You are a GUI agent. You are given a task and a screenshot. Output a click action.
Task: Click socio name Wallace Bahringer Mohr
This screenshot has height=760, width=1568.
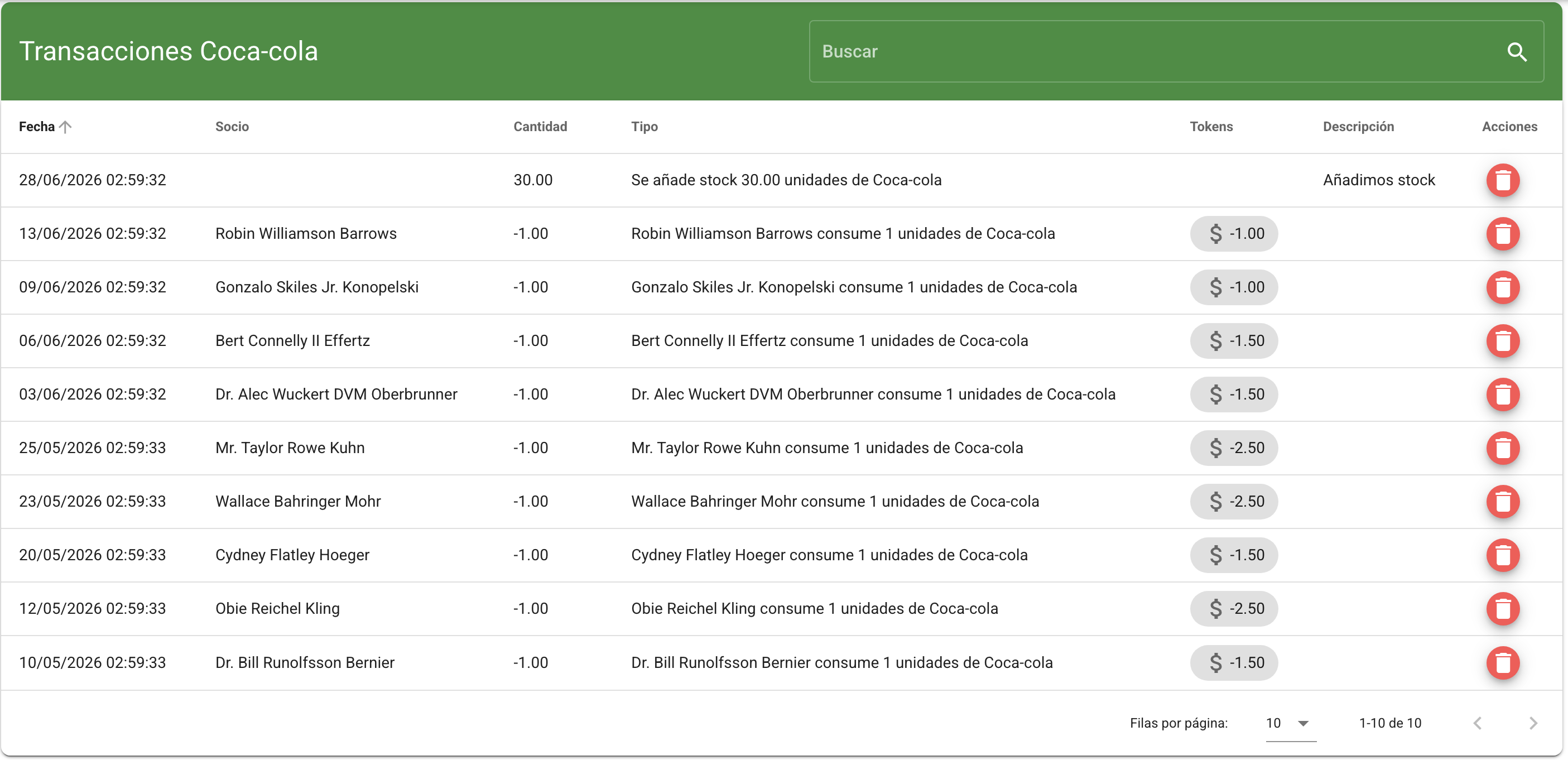pos(297,502)
